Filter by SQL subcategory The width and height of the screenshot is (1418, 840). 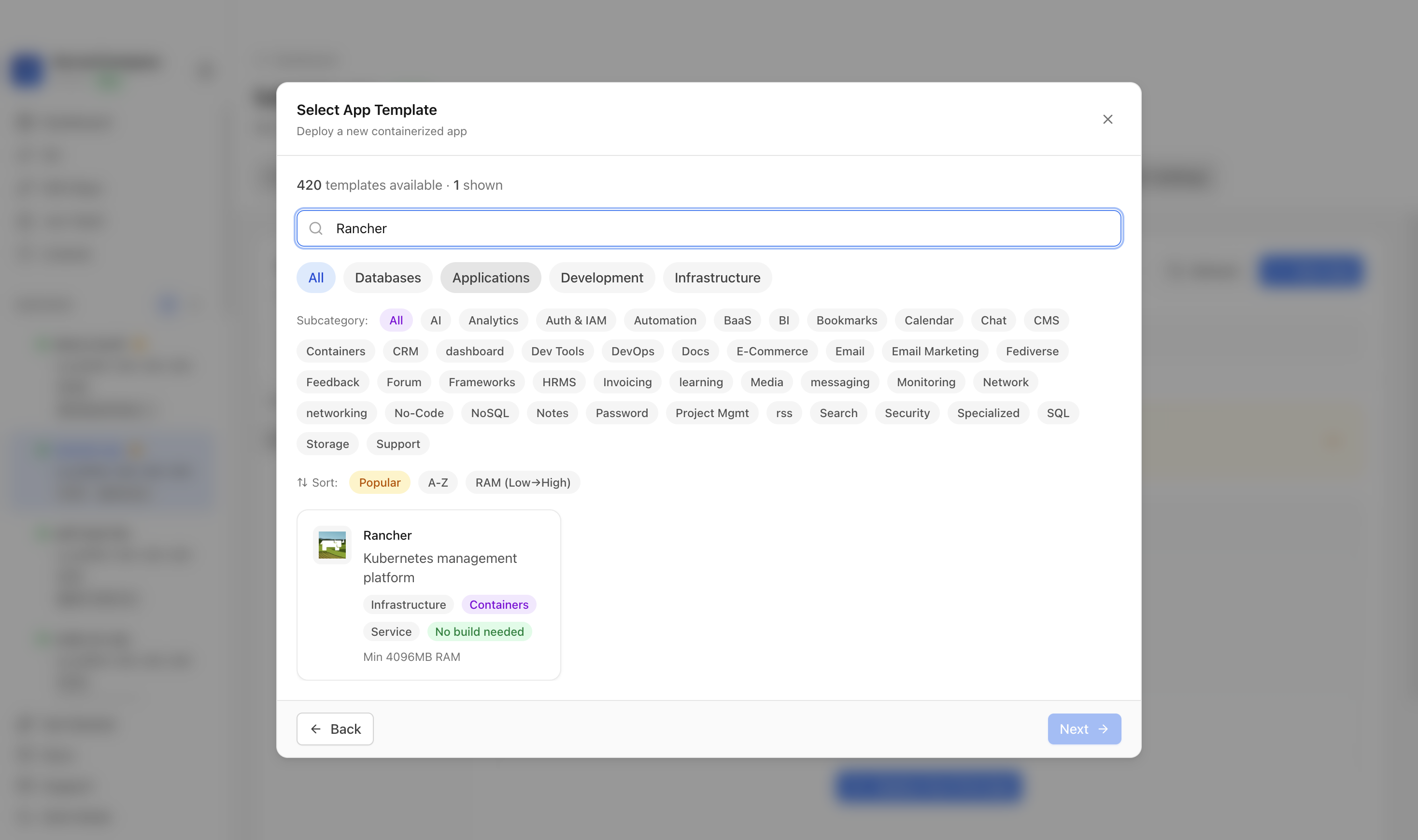coord(1058,413)
